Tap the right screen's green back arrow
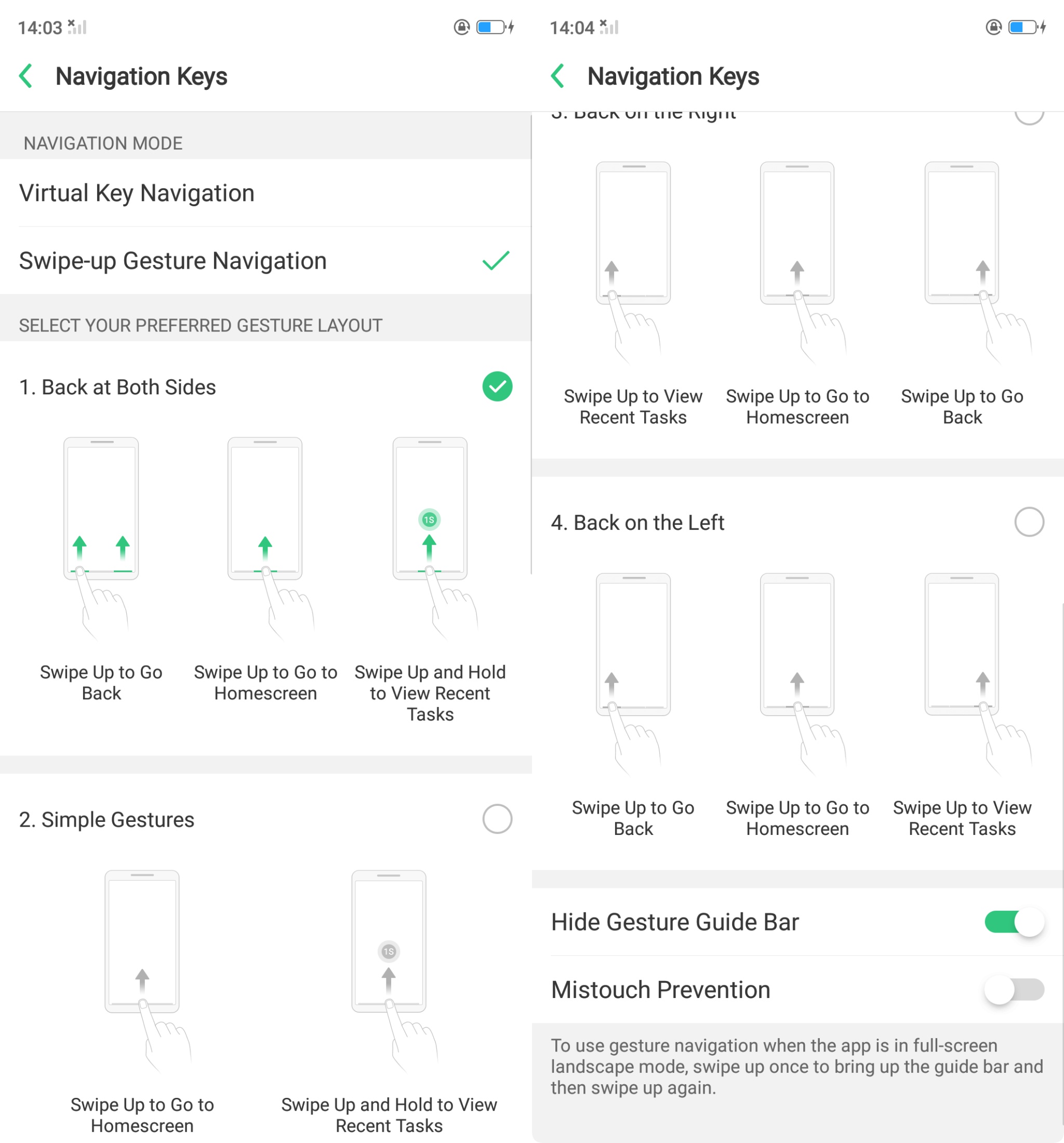1064x1143 pixels. click(557, 76)
